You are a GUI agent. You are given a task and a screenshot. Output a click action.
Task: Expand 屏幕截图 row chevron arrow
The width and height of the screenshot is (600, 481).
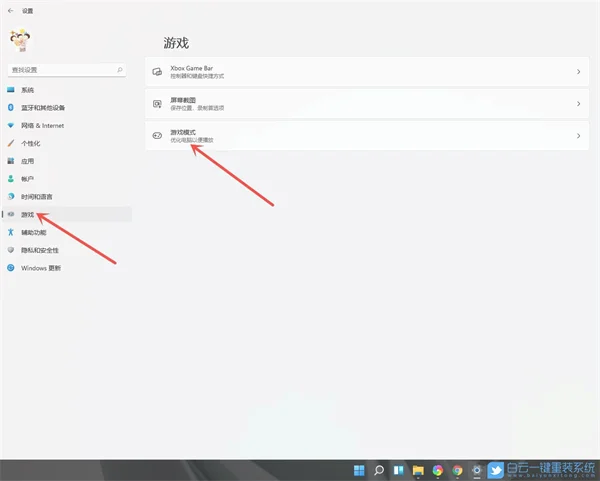point(579,104)
